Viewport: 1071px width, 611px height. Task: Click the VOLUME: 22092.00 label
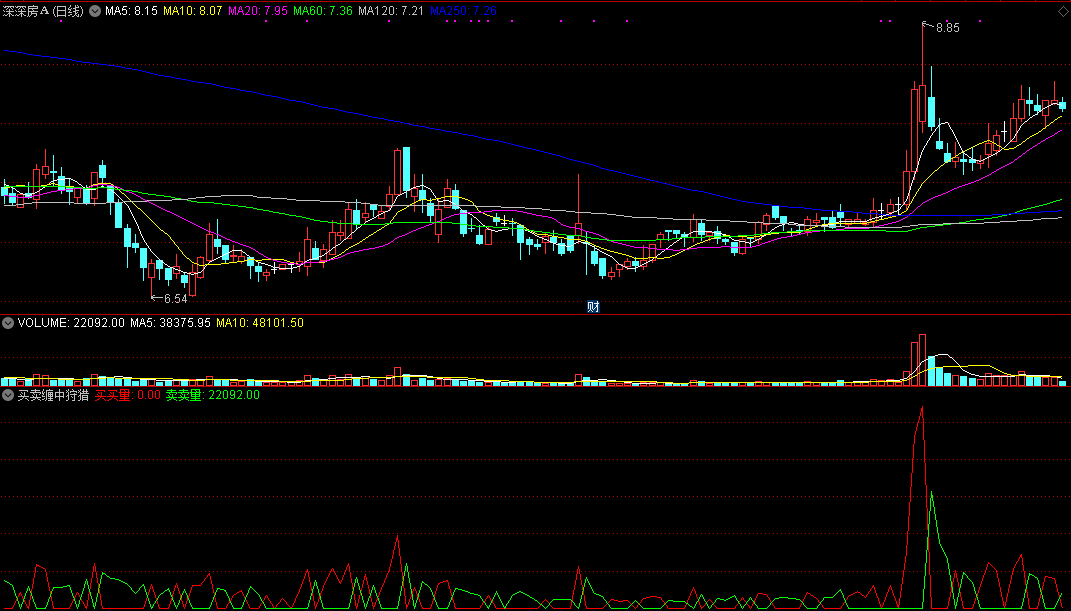tap(71, 323)
